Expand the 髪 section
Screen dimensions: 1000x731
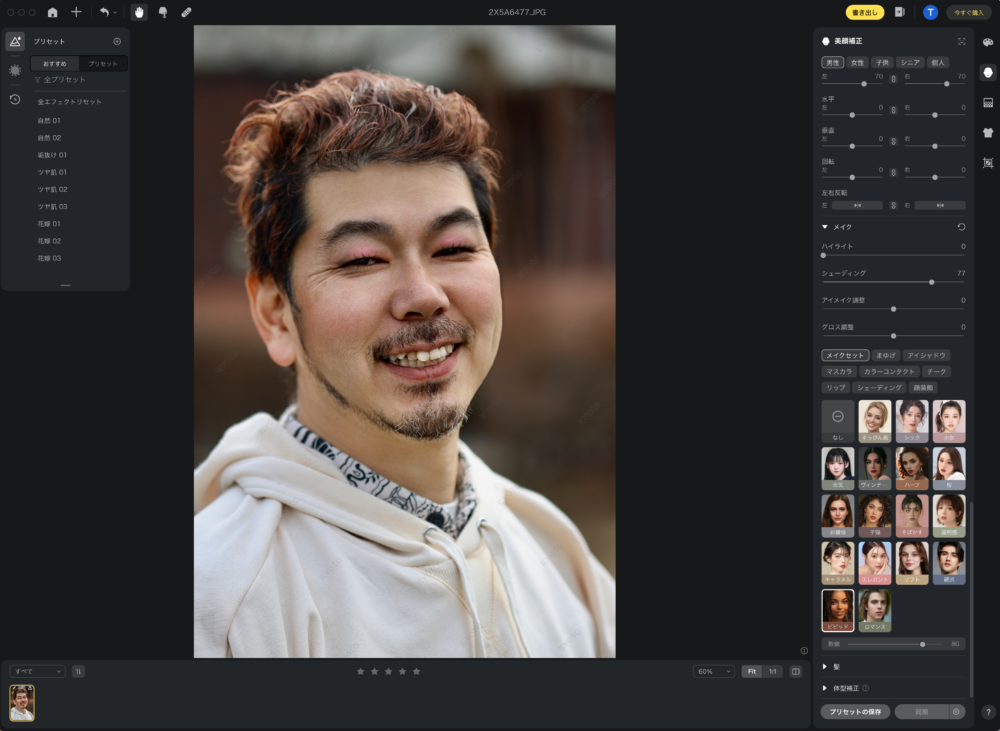tap(825, 666)
